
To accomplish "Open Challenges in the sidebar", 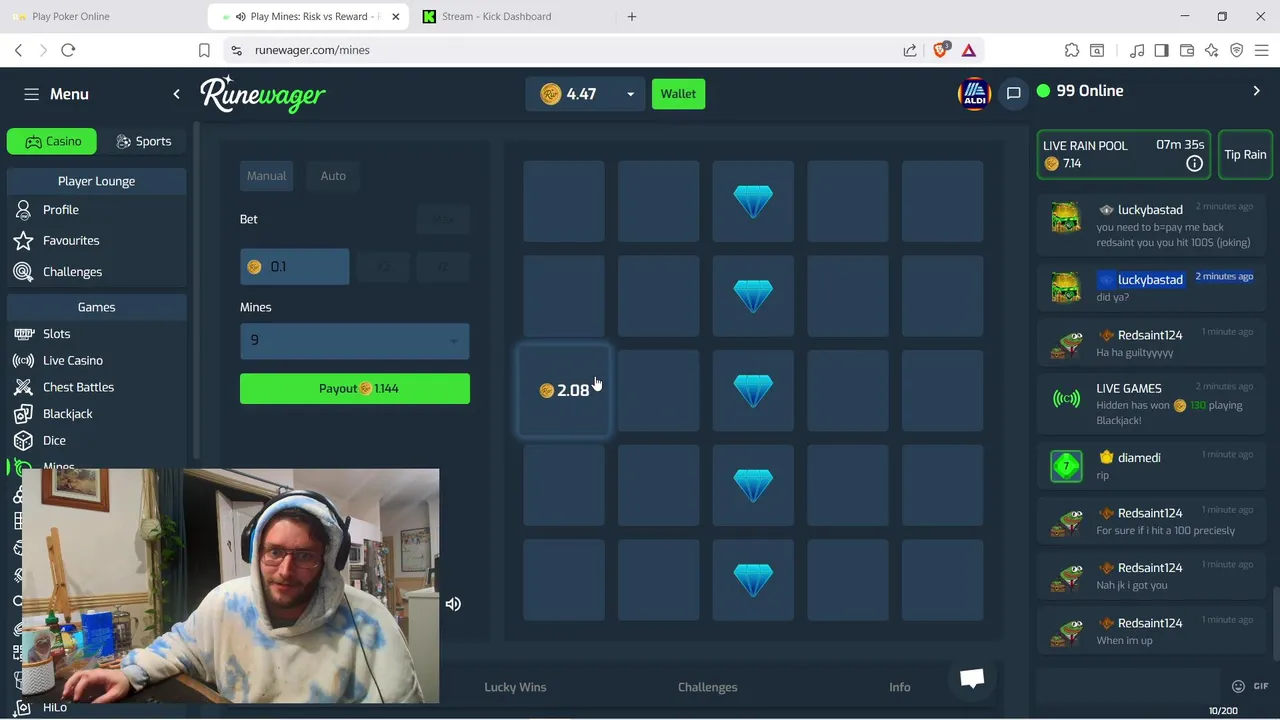I will (72, 272).
